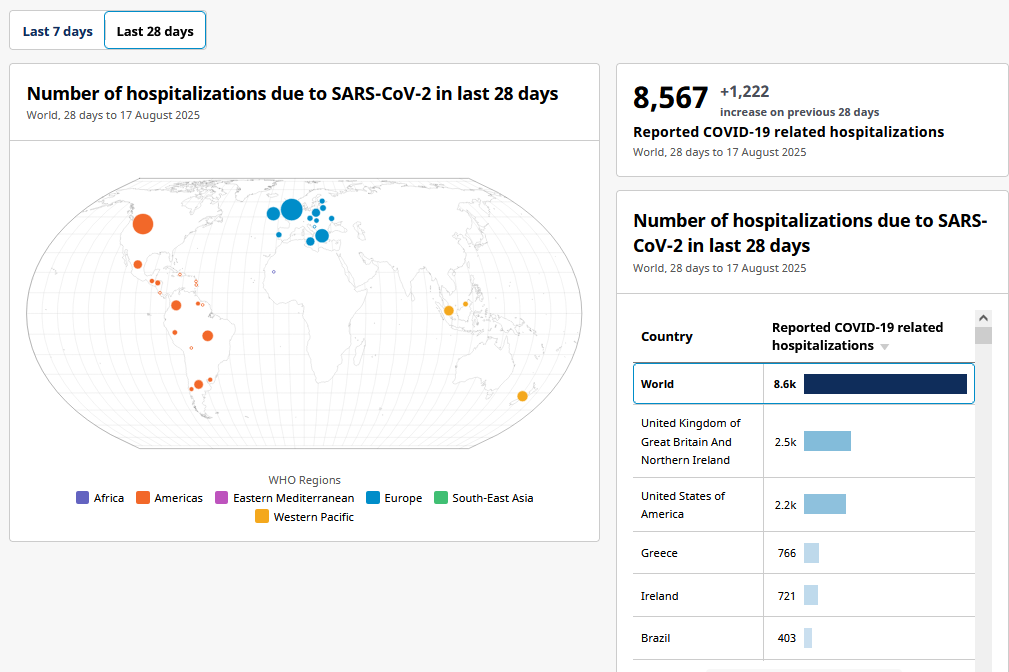Viewport: 1009px width, 672px height.
Task: Toggle Eastern Mediterranean legend item
Action: pos(284,498)
